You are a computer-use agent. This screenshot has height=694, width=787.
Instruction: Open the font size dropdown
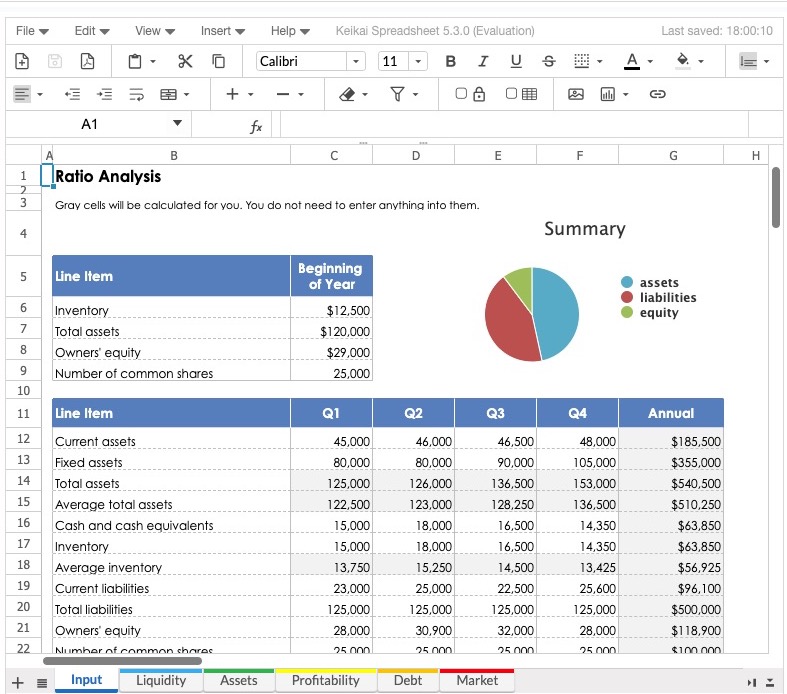pyautogui.click(x=418, y=61)
